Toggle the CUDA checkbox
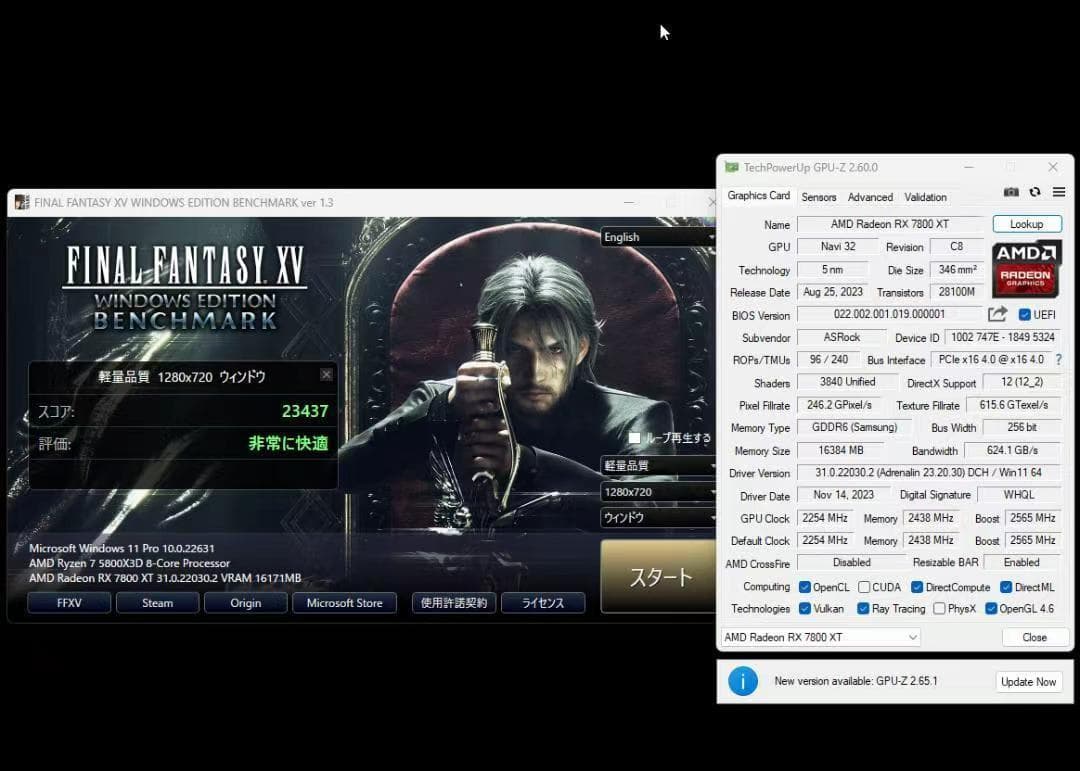1080x771 pixels. tap(862, 587)
